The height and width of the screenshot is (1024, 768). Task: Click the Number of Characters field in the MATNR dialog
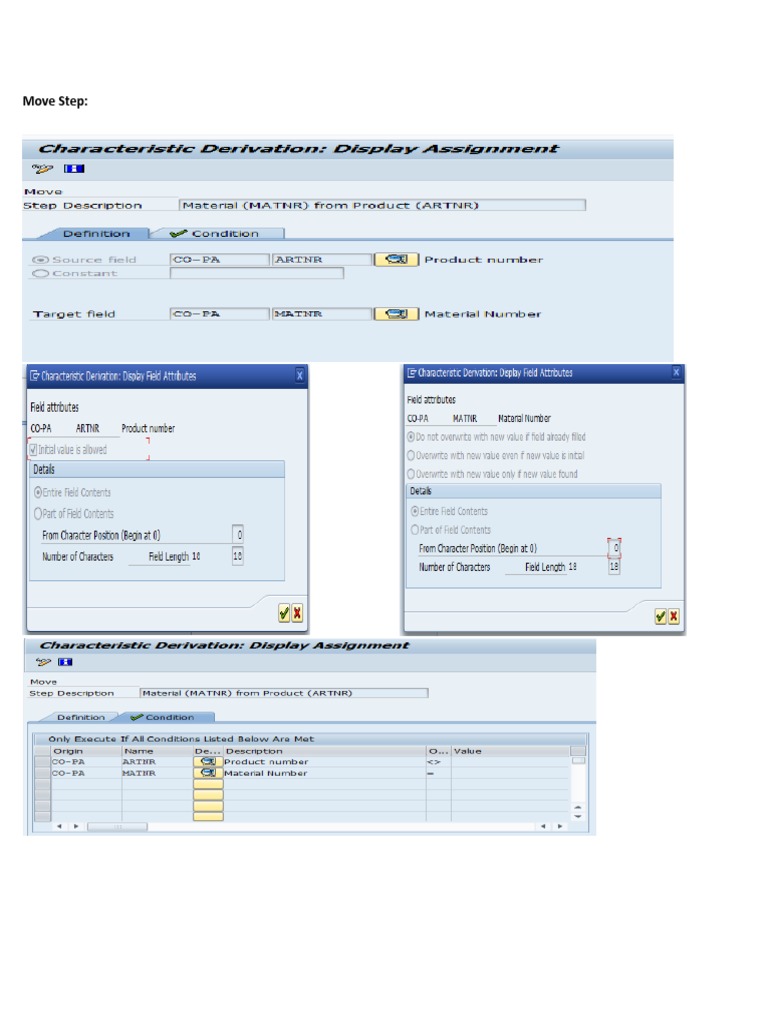(x=614, y=567)
